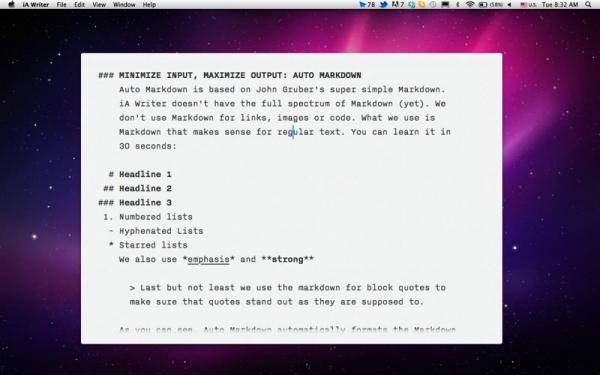This screenshot has width=600, height=375.
Task: Open the Window menu
Action: pos(124,5)
